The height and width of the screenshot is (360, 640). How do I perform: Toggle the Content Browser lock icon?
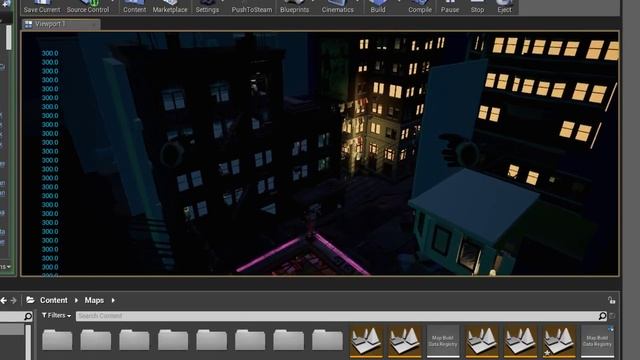611,300
